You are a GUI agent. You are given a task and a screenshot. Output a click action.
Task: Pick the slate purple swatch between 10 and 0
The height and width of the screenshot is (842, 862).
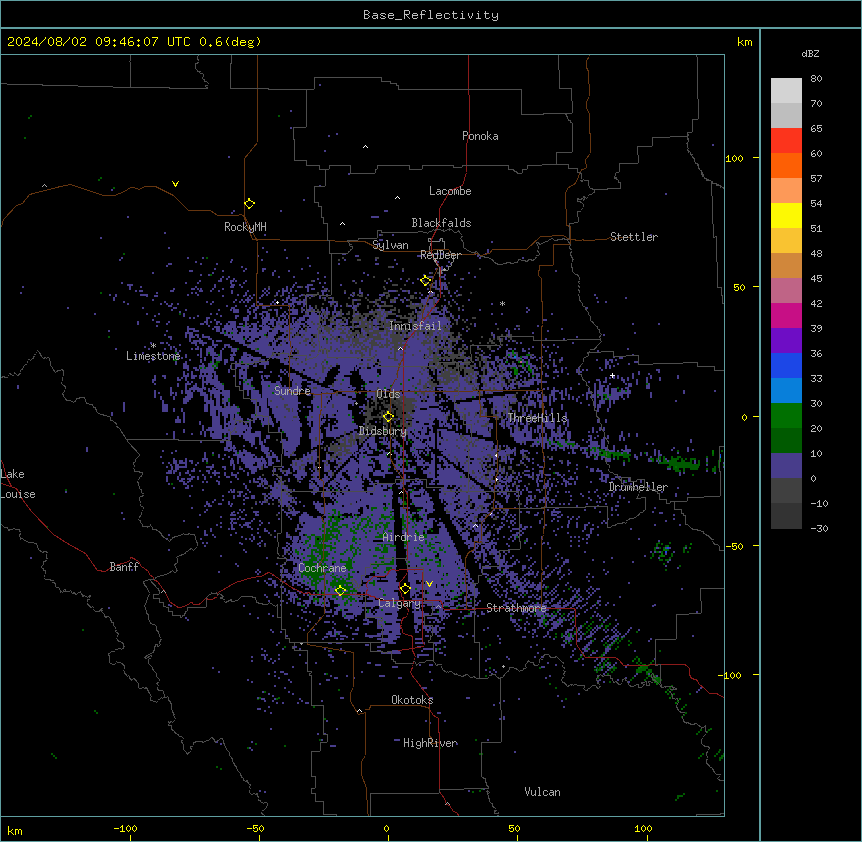pos(786,466)
